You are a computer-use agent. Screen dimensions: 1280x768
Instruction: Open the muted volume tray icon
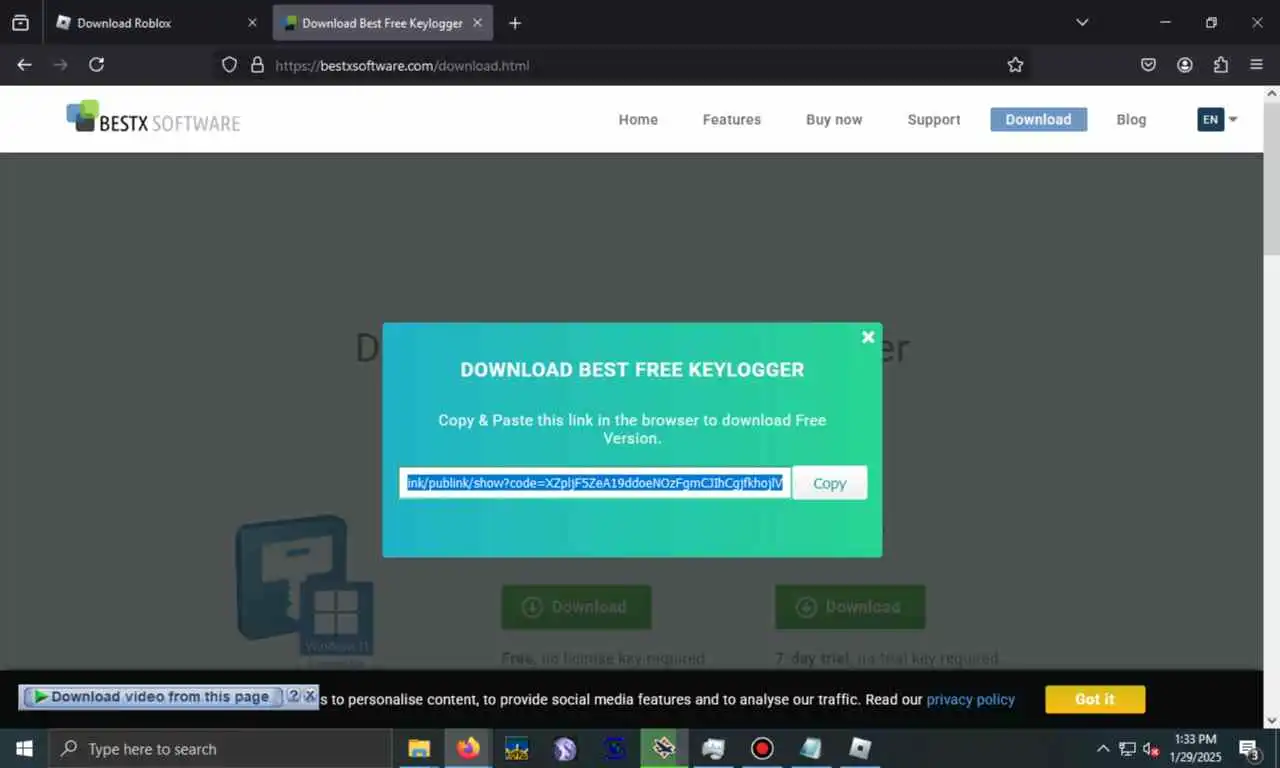[x=1151, y=748]
